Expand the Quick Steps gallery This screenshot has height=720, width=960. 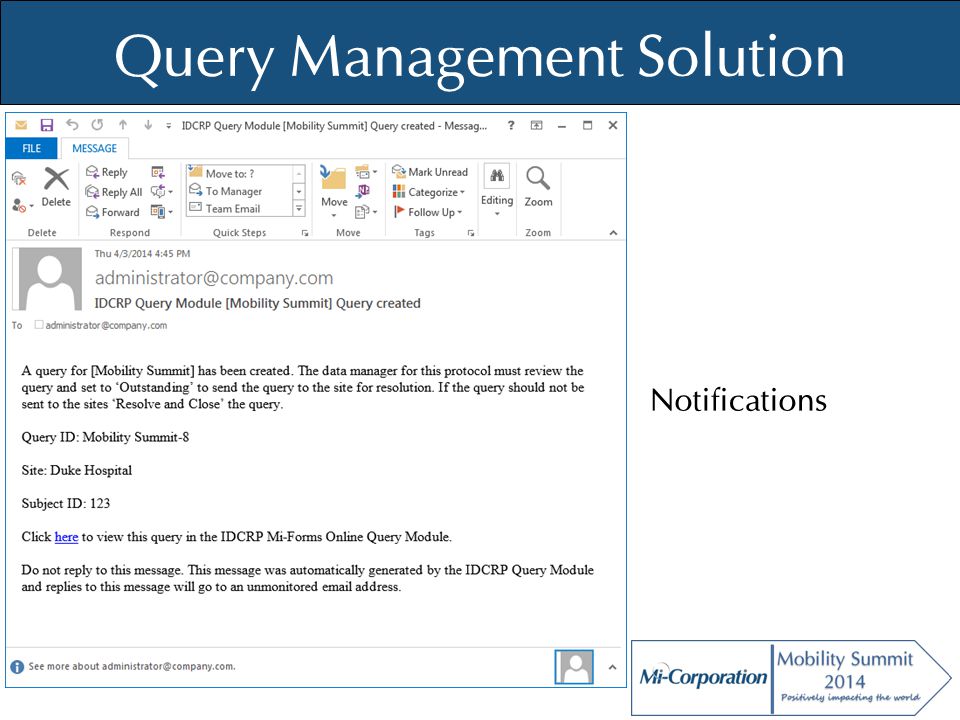coord(299,209)
